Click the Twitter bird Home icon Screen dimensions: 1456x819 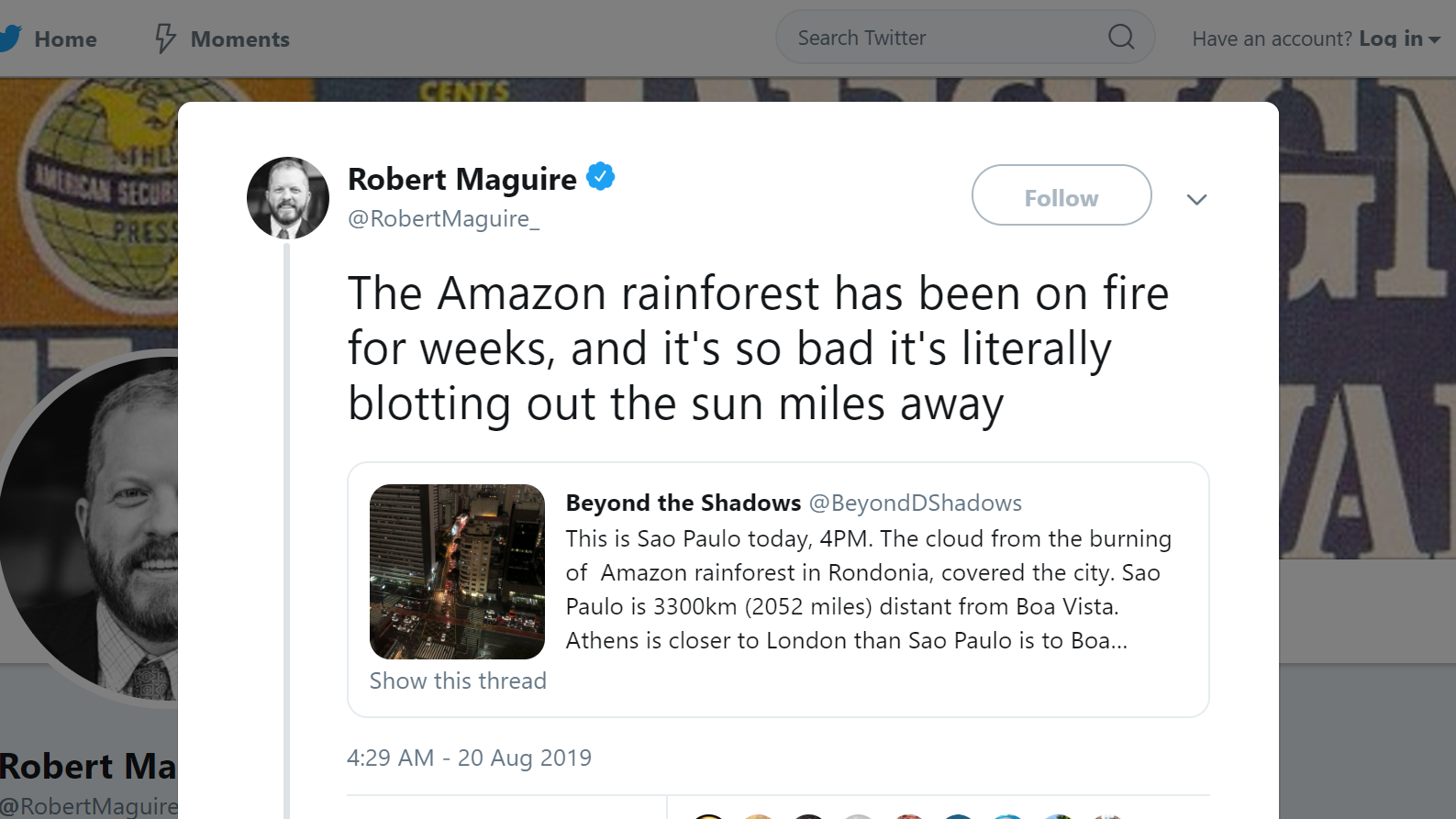[x=9, y=39]
